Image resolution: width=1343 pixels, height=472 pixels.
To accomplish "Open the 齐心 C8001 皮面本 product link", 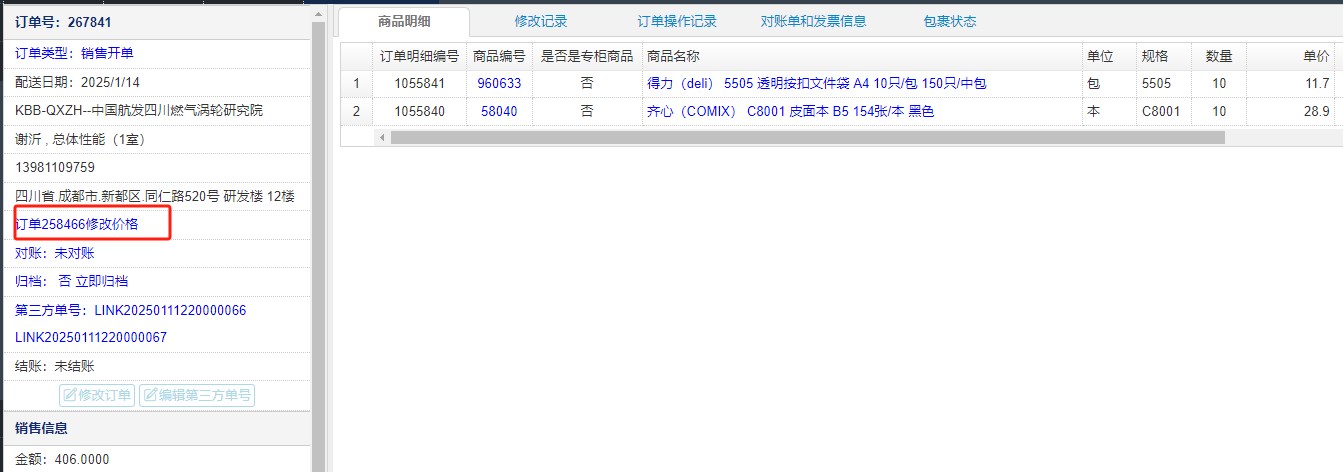I will tap(790, 112).
